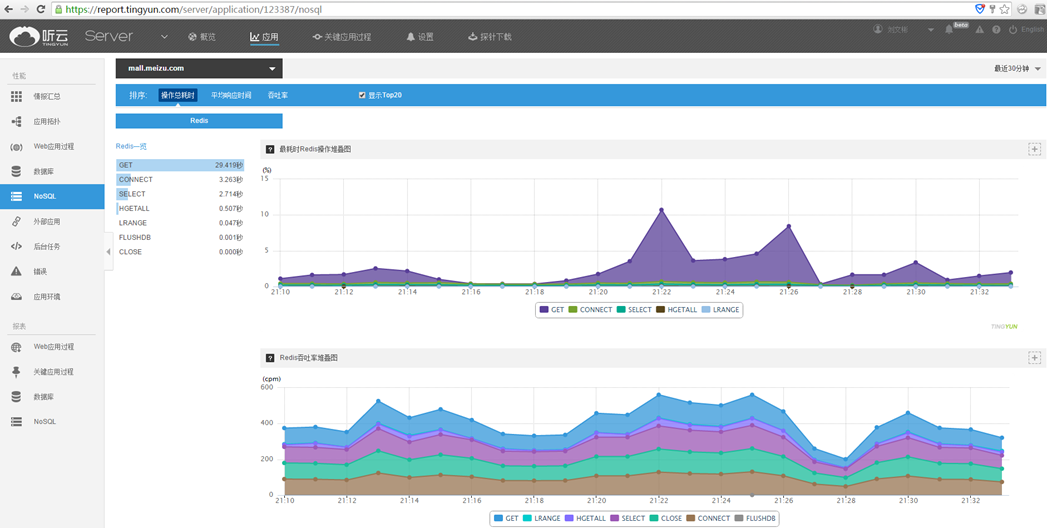Expand the Server product switcher chevron
The image size is (1047, 528).
coord(165,37)
